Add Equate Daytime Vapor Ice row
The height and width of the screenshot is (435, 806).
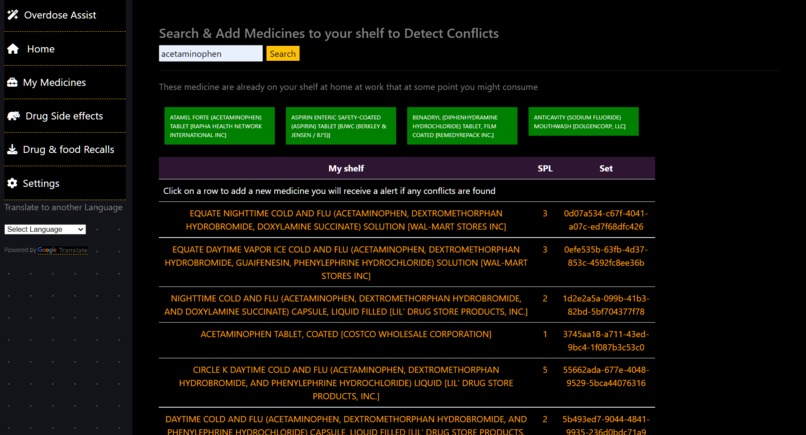click(x=407, y=262)
